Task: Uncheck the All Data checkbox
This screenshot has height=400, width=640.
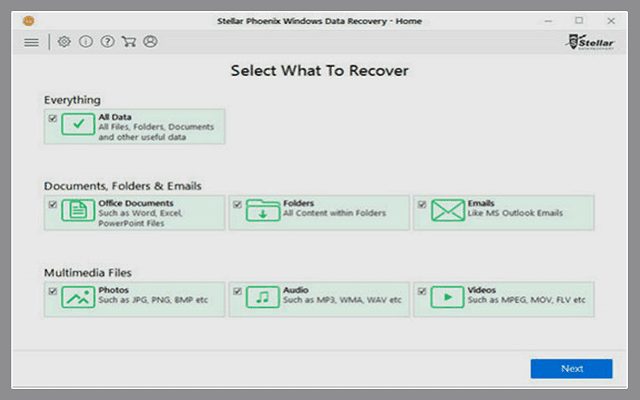Action: (52, 118)
